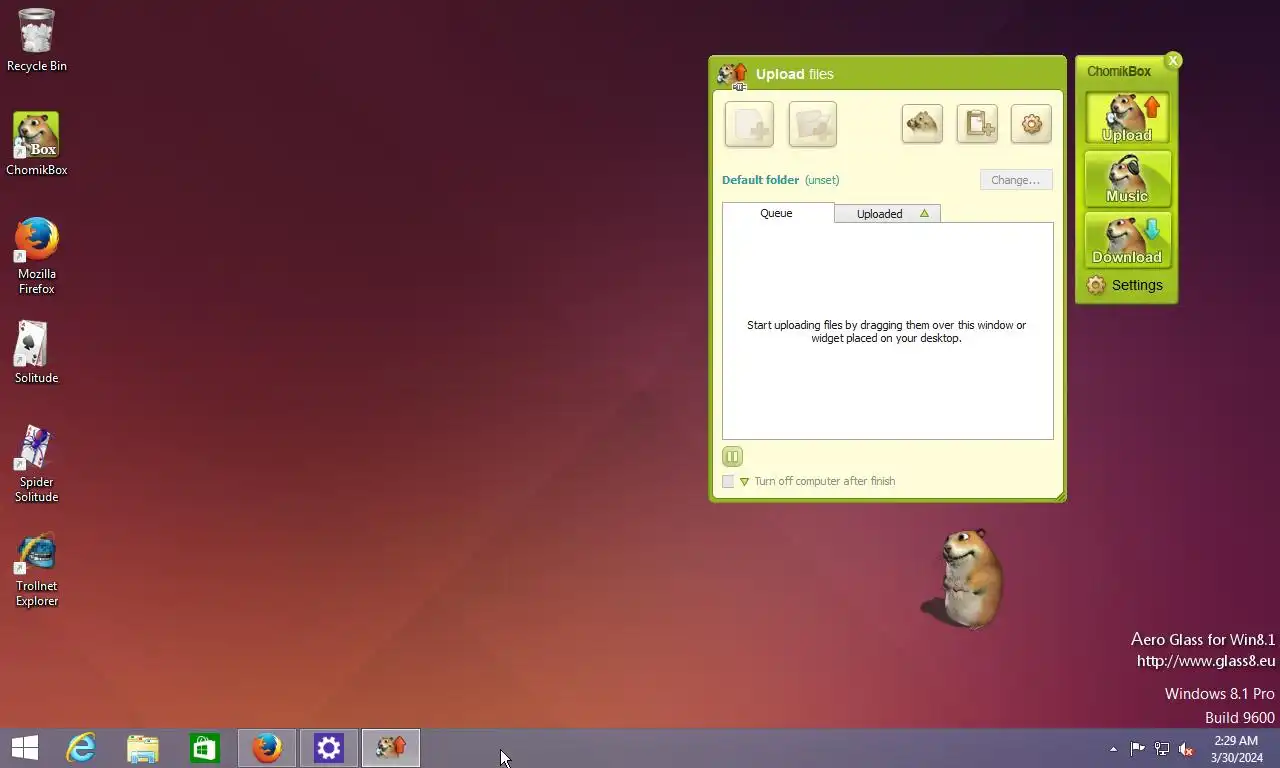
Task: Open the Action Center flag icon
Action: point(1137,749)
